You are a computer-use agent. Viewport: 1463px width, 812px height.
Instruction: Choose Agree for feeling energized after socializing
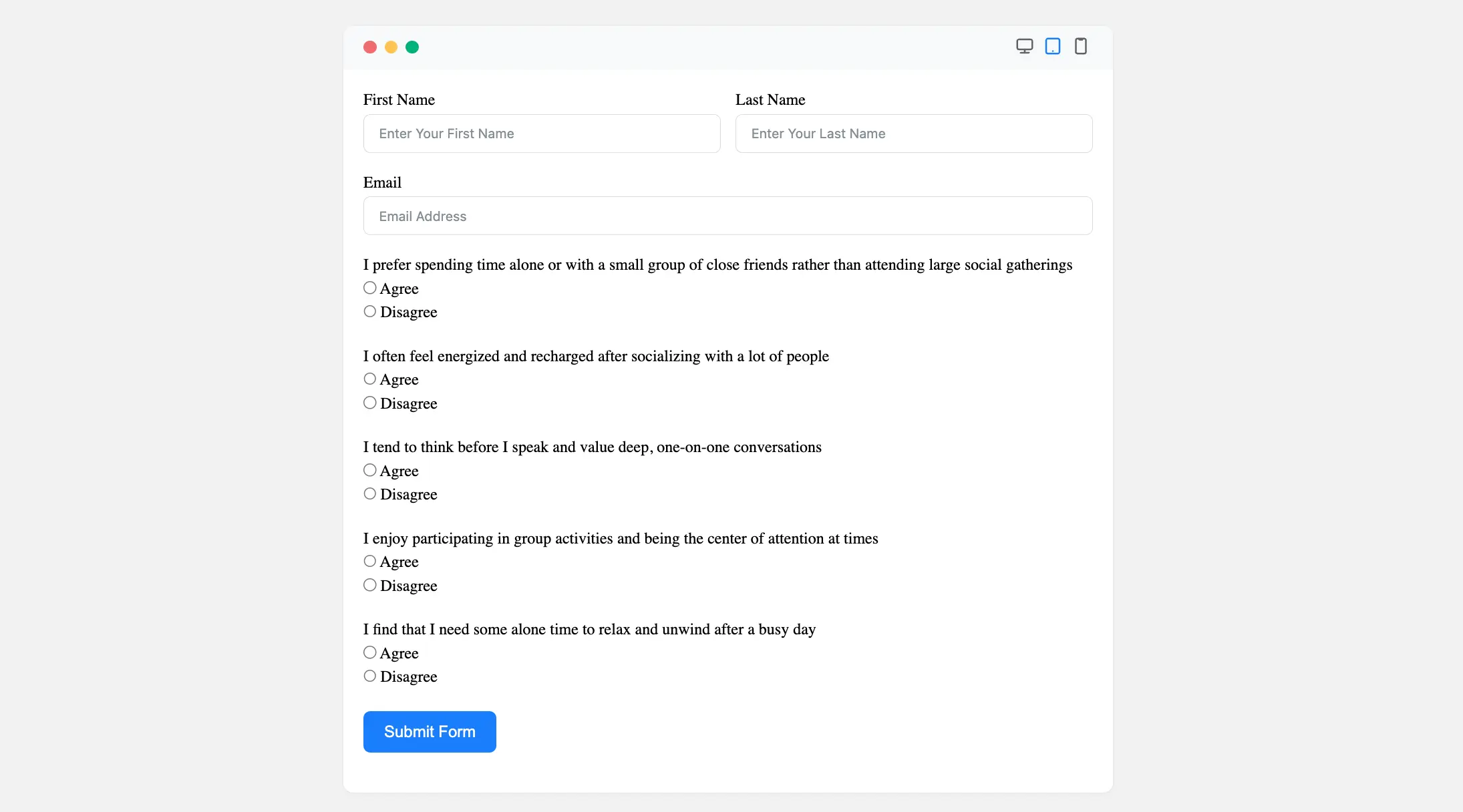(369, 379)
